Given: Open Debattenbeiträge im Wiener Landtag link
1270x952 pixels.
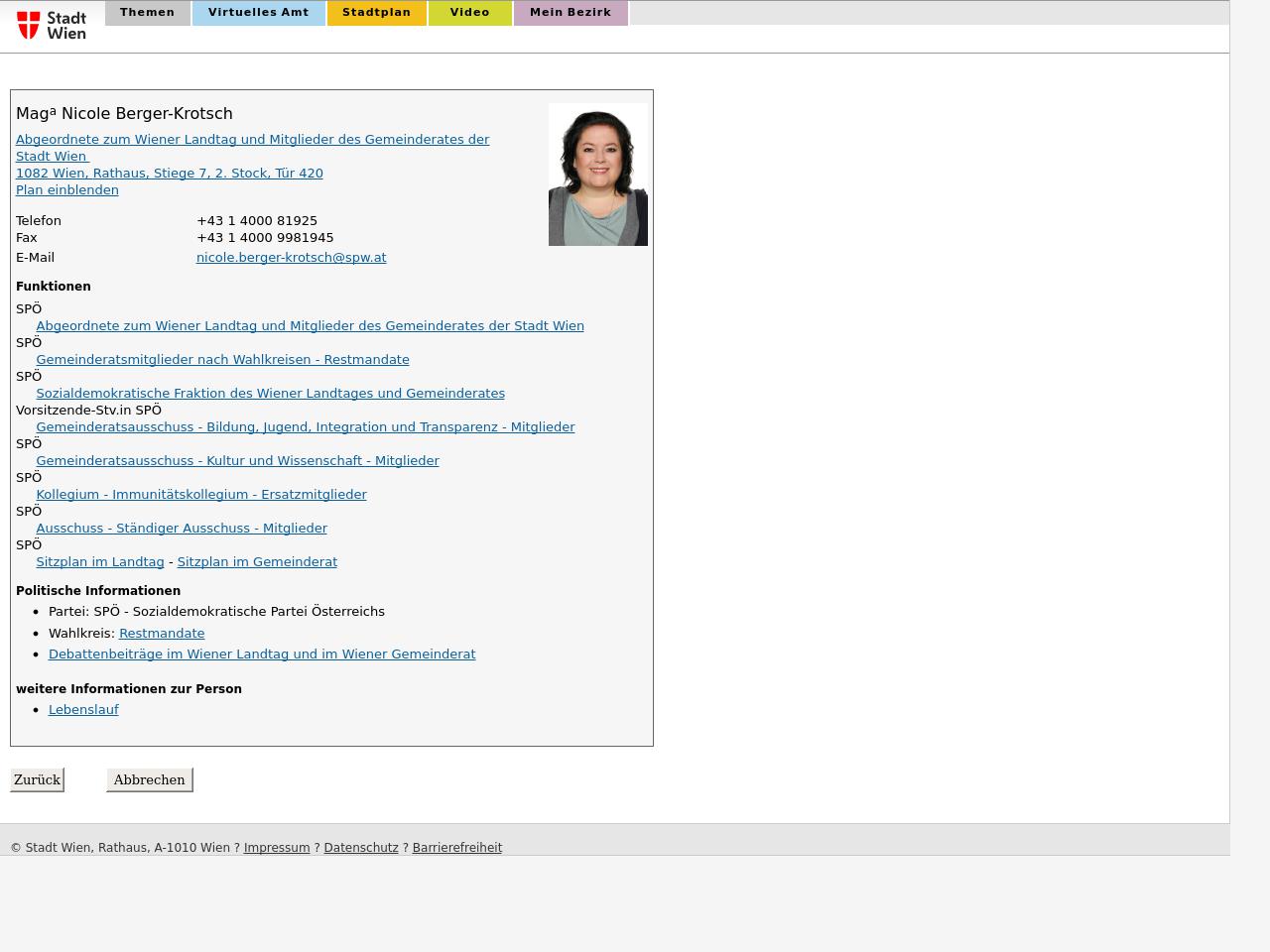Looking at the screenshot, I should pyautogui.click(x=262, y=654).
